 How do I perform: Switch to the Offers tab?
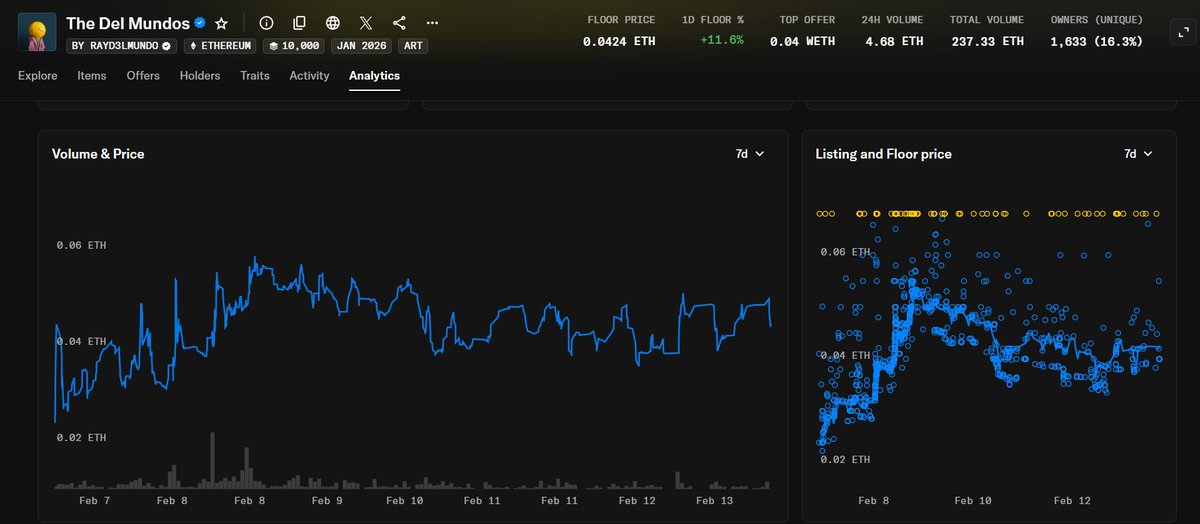pyautogui.click(x=143, y=76)
